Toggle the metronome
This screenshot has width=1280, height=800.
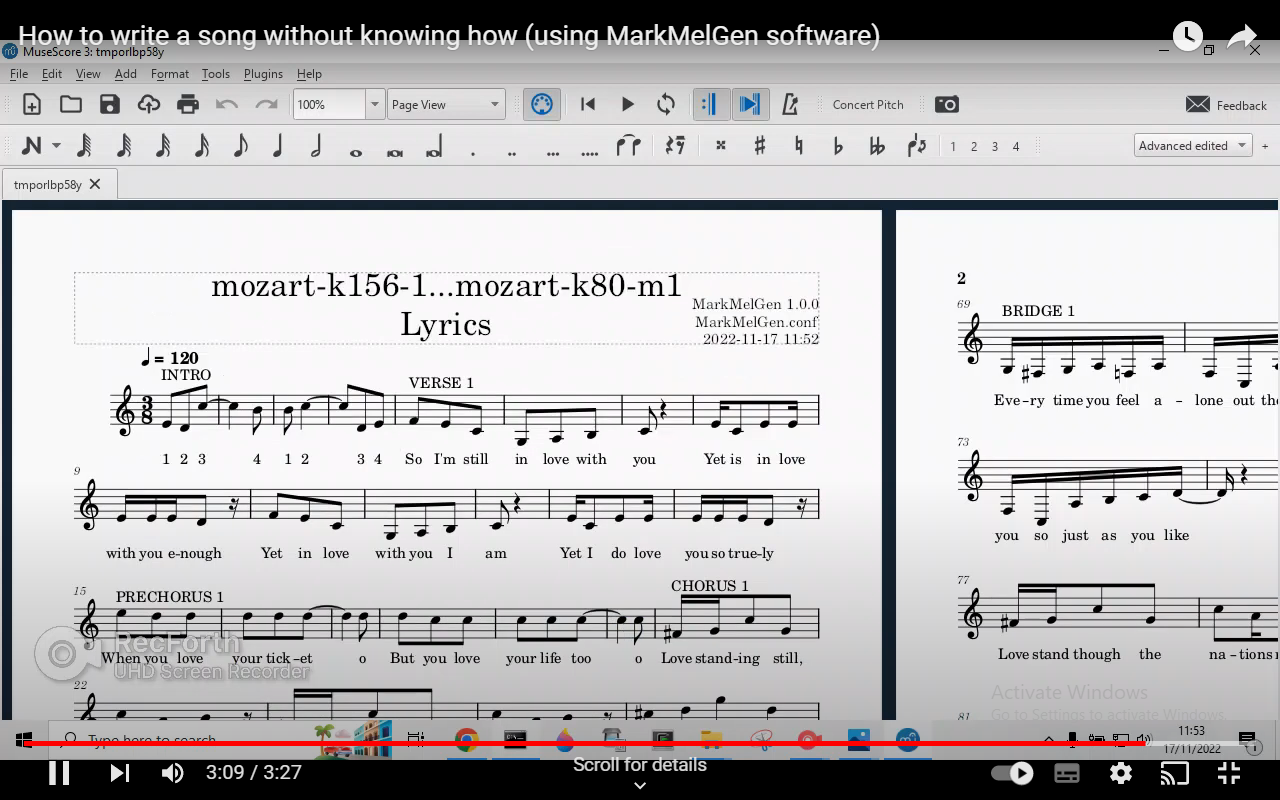pyautogui.click(x=790, y=104)
